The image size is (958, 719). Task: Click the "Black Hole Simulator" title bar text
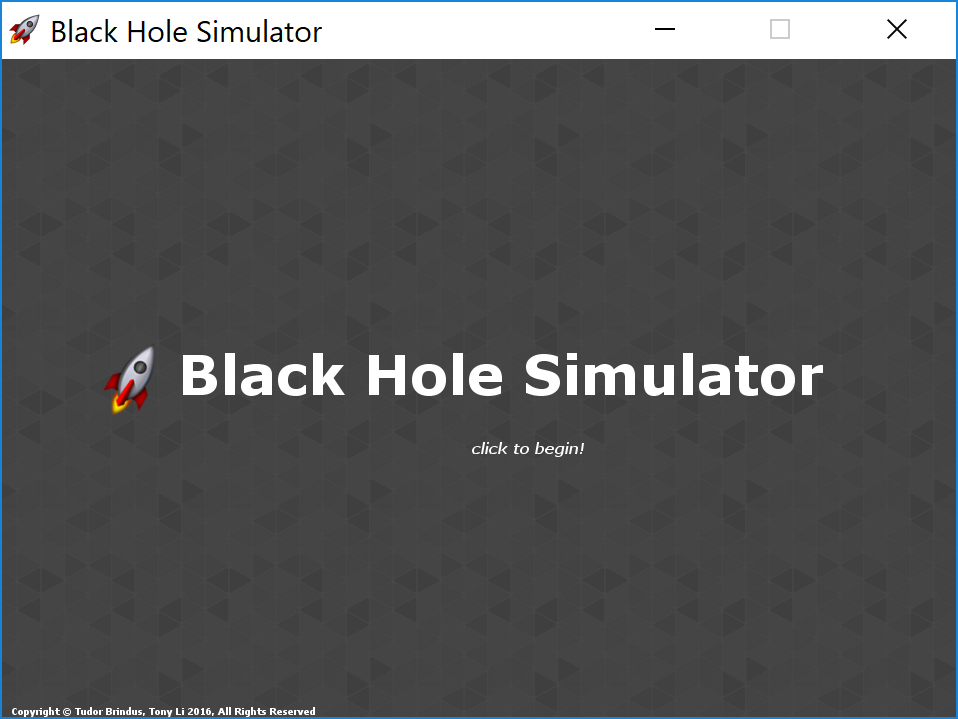[186, 32]
